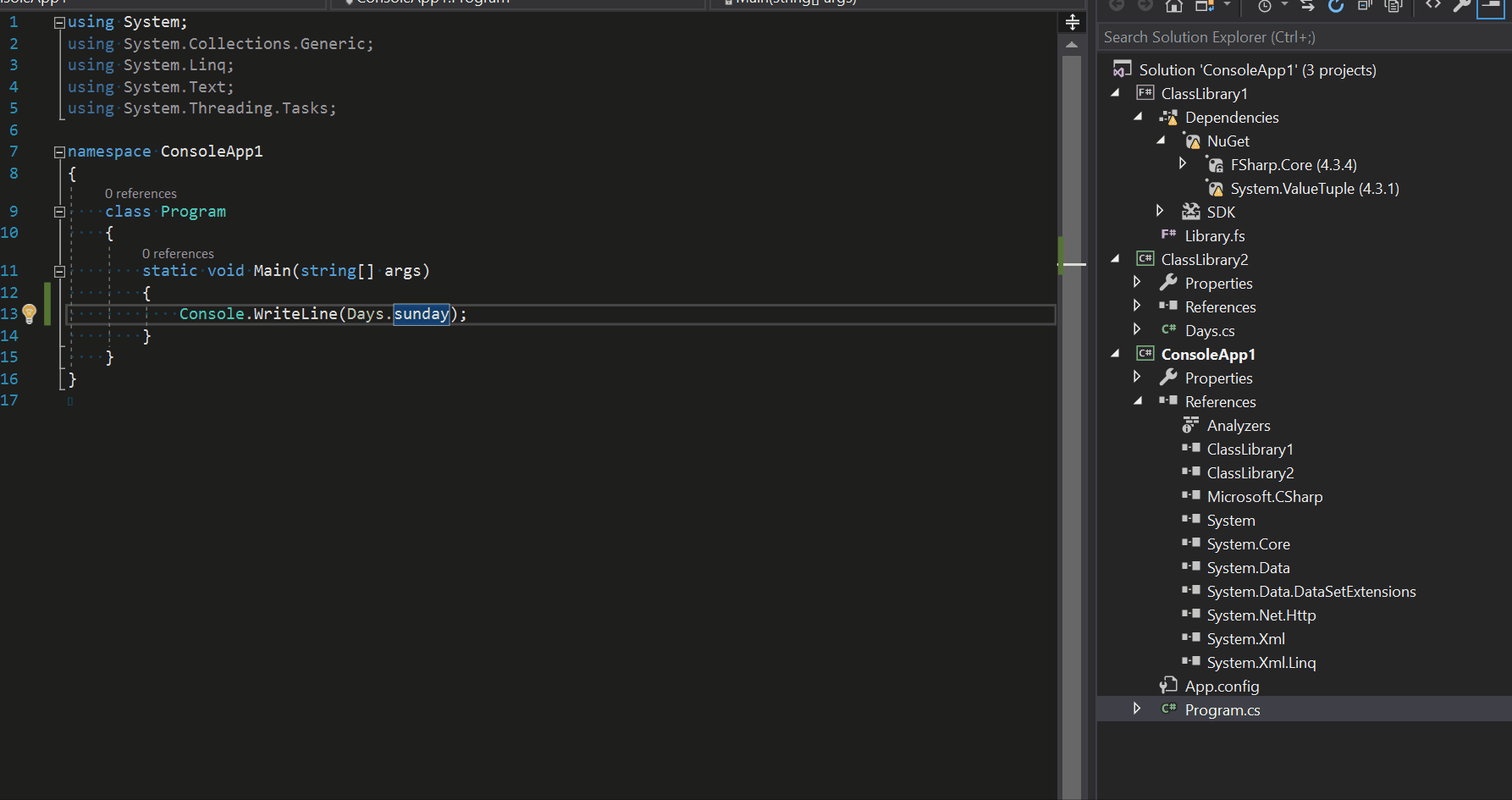The height and width of the screenshot is (800, 1512).
Task: Collapse the ClassLibrary1 project node
Action: (x=1115, y=92)
